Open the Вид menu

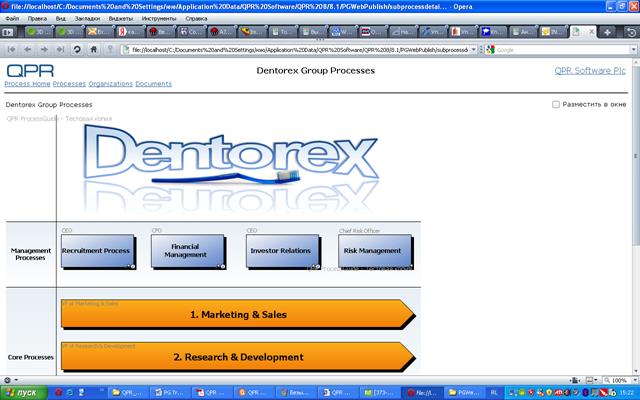click(x=60, y=18)
